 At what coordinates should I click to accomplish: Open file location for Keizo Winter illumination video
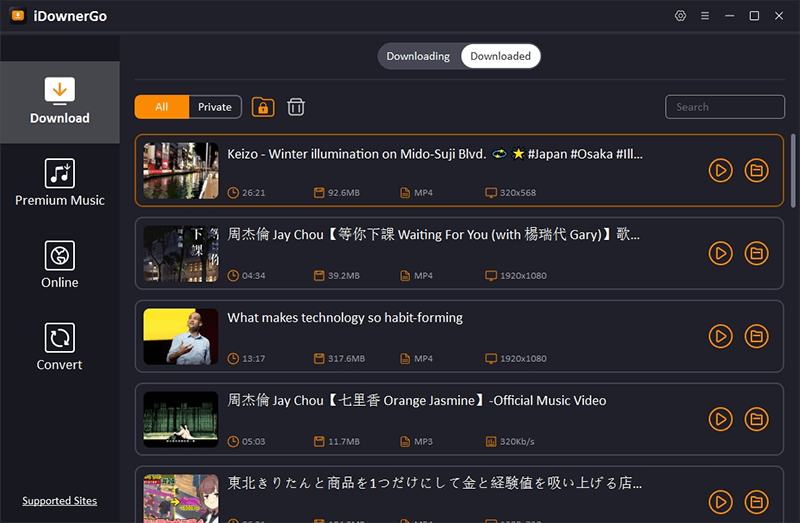757,171
